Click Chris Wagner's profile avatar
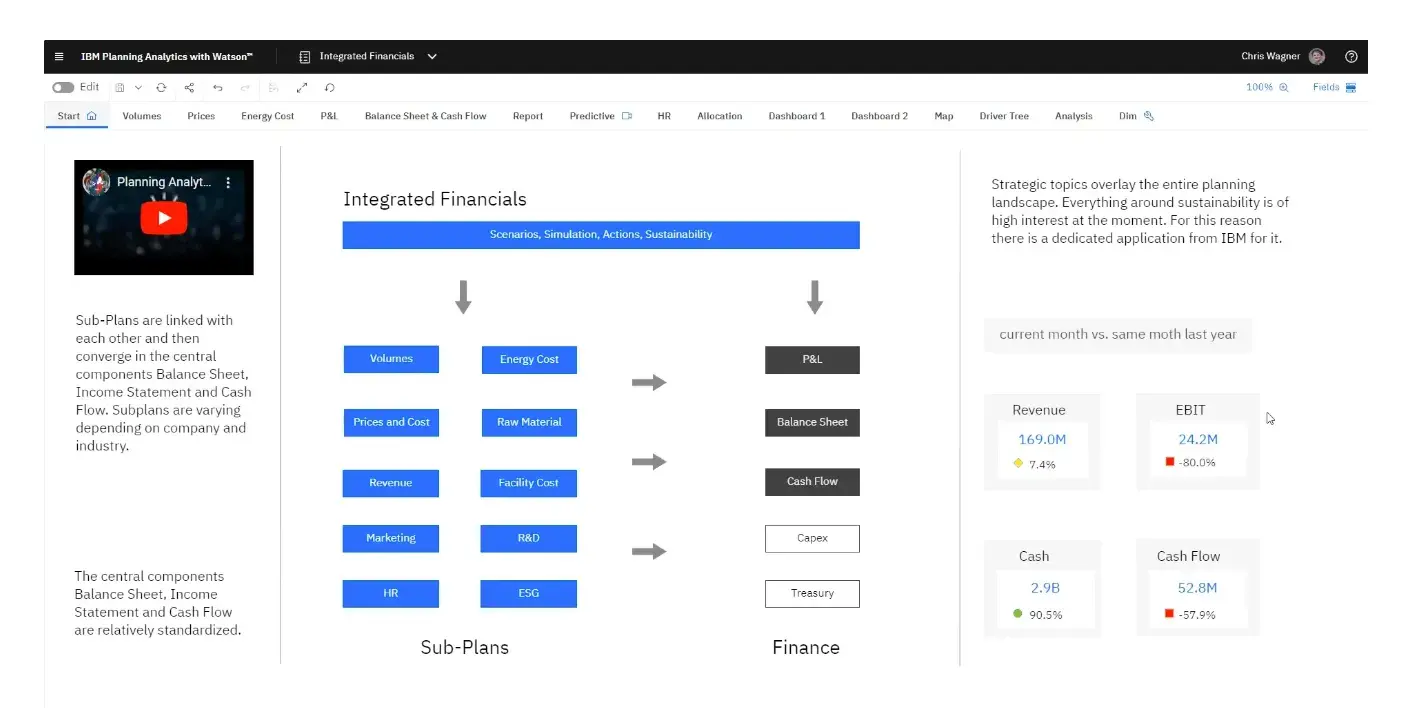The width and height of the screenshot is (1426, 708). pos(1315,56)
